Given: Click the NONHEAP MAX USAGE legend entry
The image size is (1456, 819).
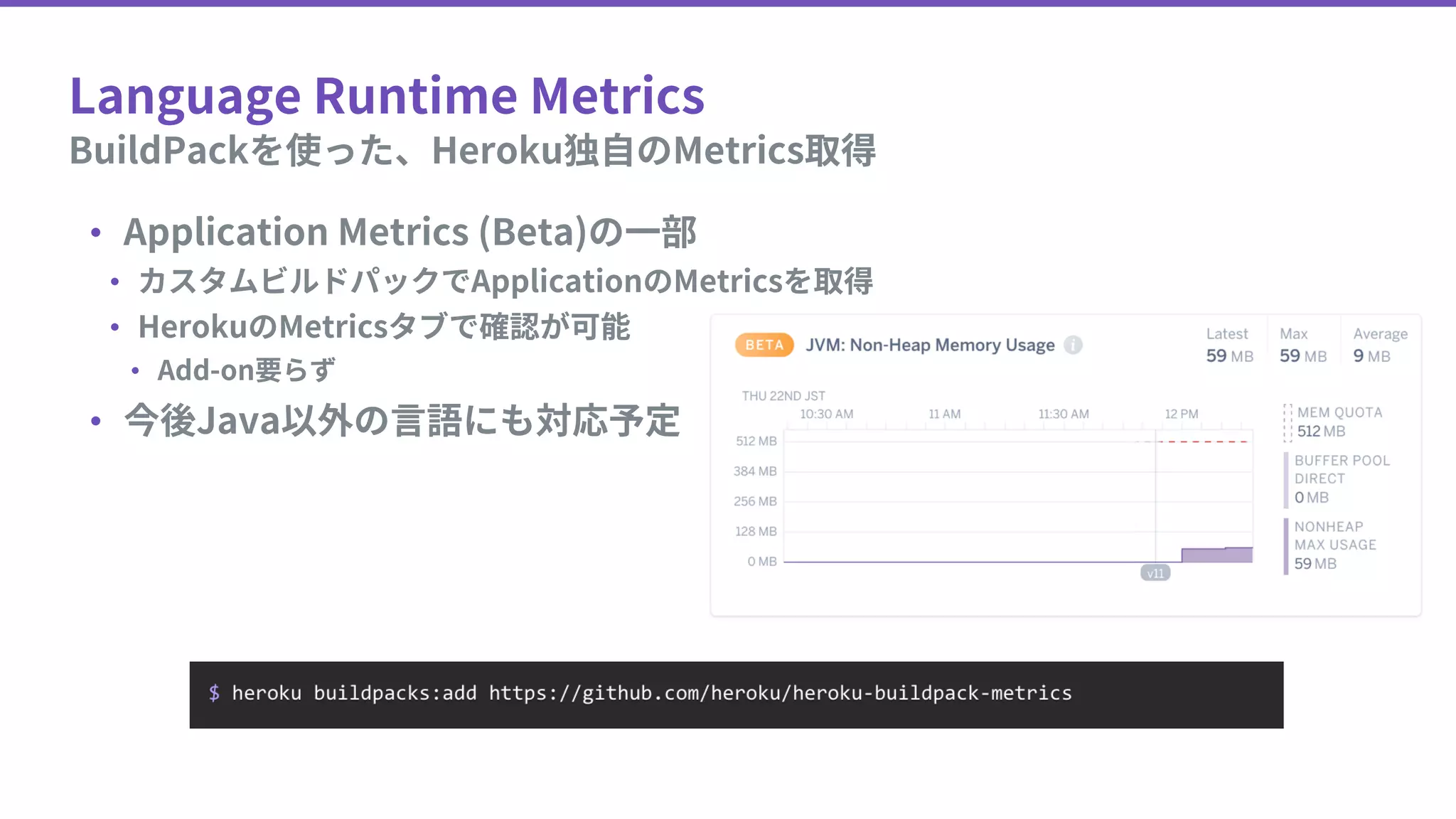Looking at the screenshot, I should [1334, 545].
